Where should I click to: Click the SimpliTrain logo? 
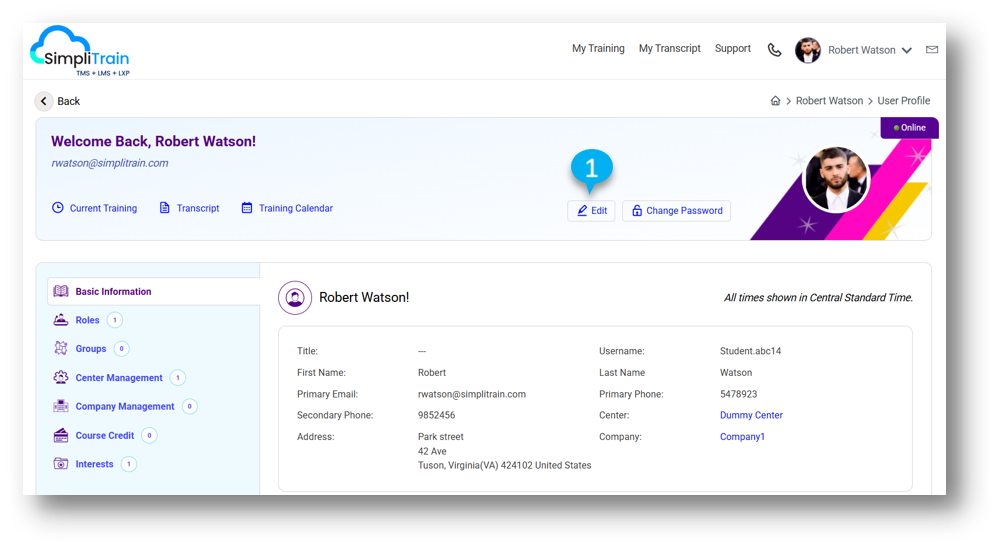coord(80,50)
